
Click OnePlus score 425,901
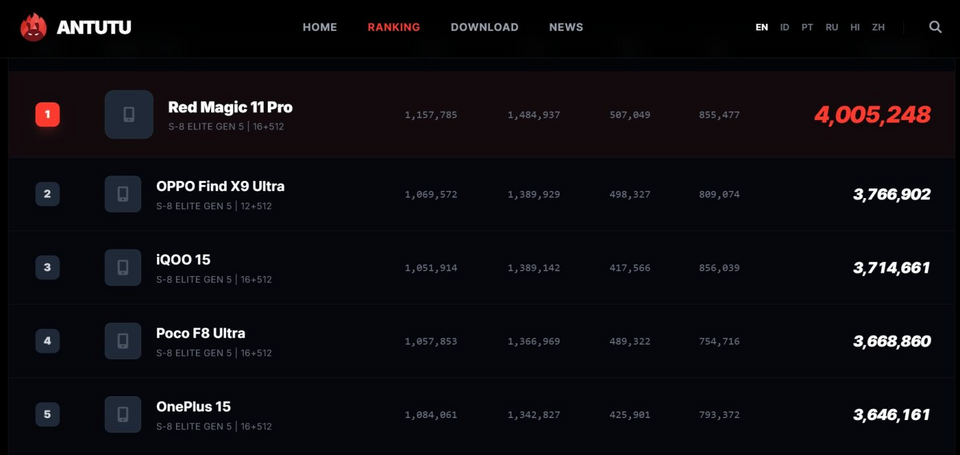(630, 415)
